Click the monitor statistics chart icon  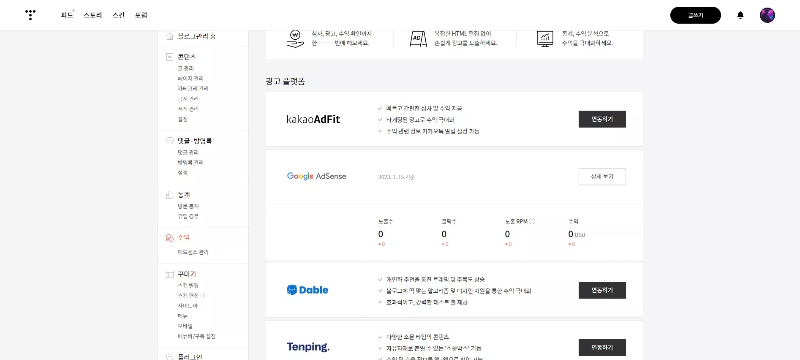[544, 38]
